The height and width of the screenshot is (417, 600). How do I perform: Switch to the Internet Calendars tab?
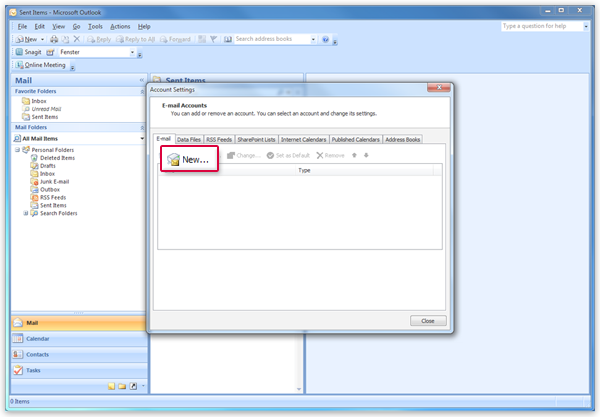click(303, 140)
